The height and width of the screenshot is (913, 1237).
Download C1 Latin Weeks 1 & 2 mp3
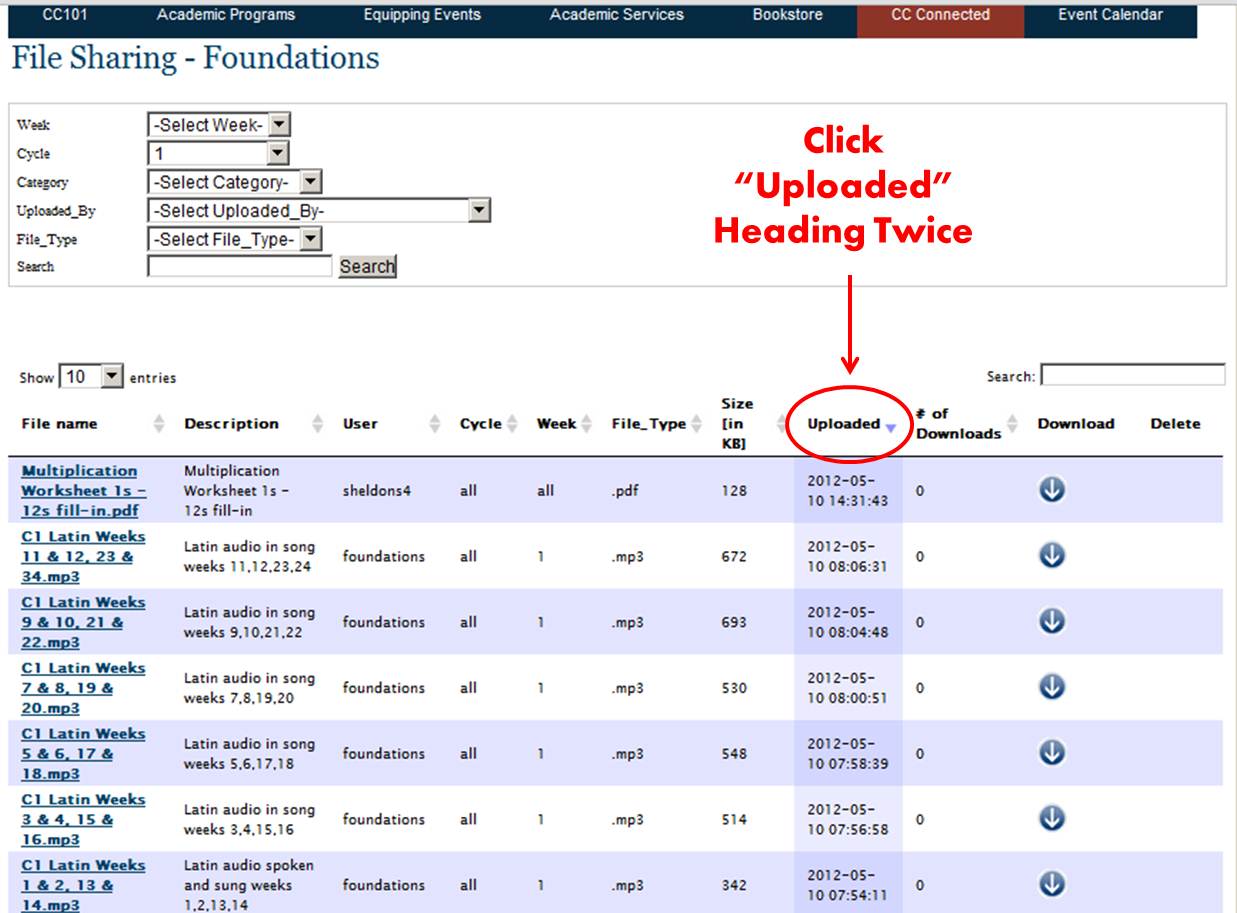pos(1052,885)
